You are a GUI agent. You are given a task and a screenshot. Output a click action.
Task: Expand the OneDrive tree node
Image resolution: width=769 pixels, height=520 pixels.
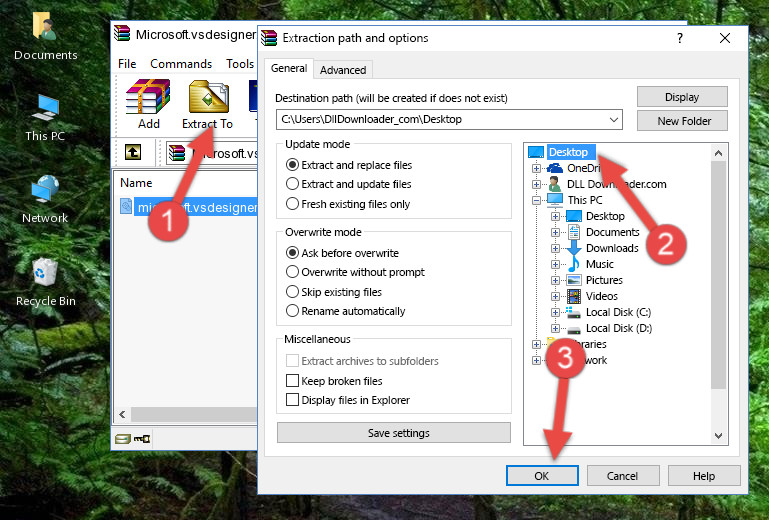(x=536, y=168)
